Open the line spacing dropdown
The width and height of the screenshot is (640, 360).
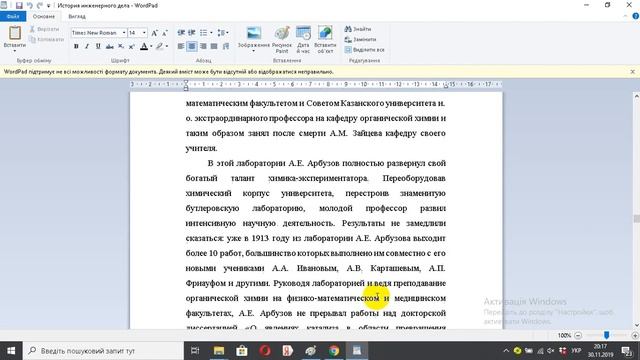tap(223, 33)
